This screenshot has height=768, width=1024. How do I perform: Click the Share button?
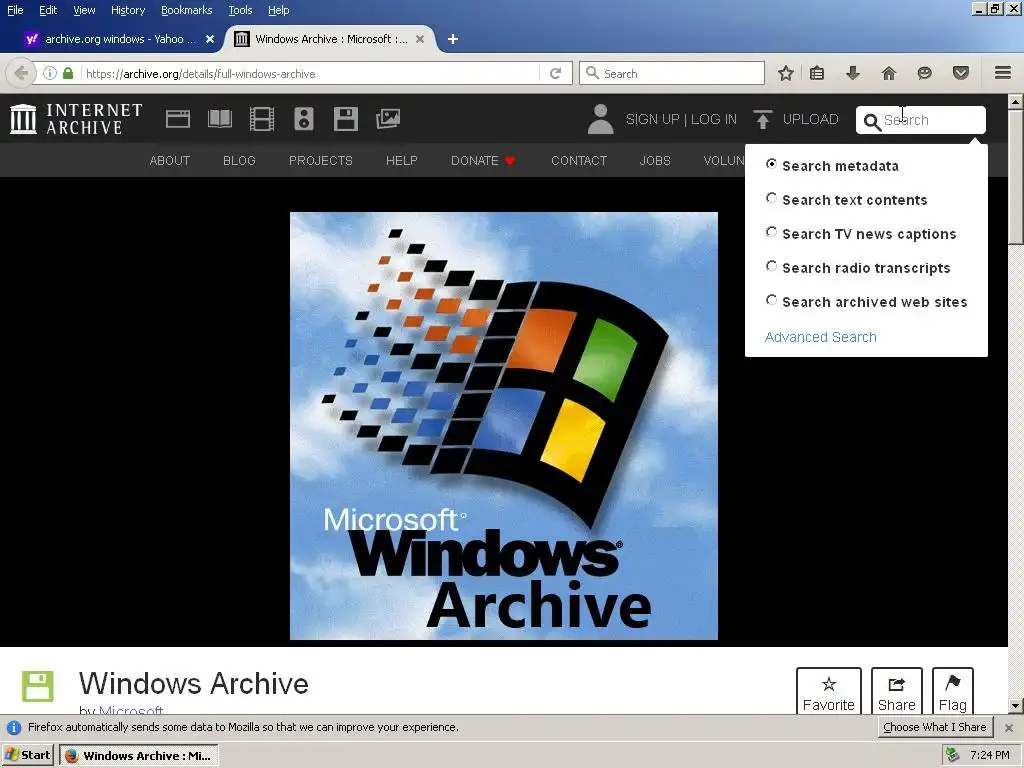pyautogui.click(x=897, y=692)
